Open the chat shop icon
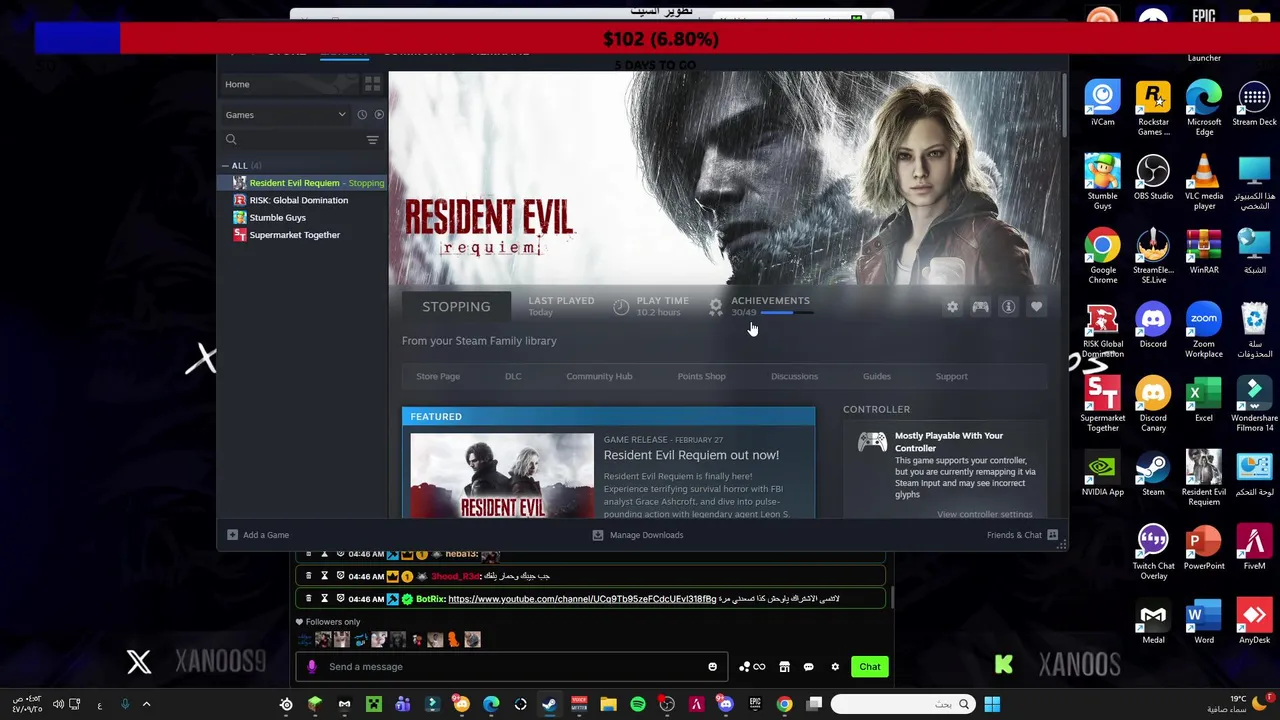Screen dimensions: 1280x720 coord(785,667)
